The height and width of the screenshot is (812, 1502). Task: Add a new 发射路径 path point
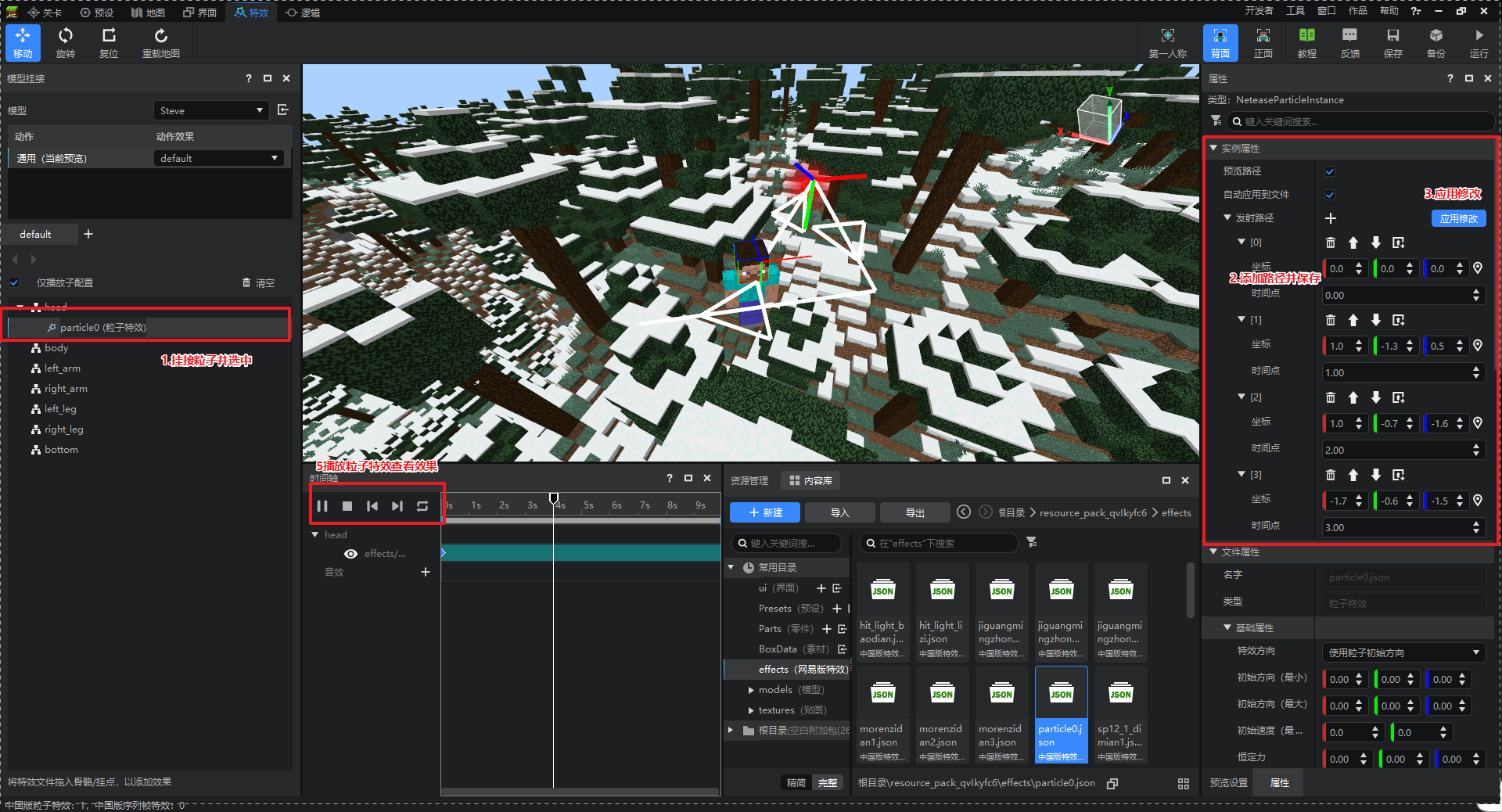point(1331,218)
